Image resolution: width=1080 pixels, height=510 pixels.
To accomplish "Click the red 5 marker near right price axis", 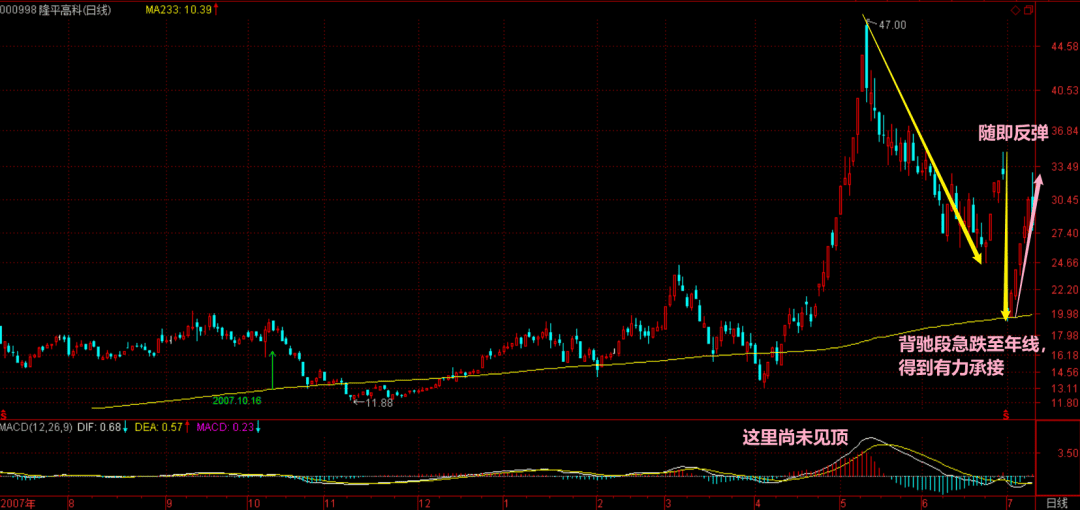I will point(1007,413).
